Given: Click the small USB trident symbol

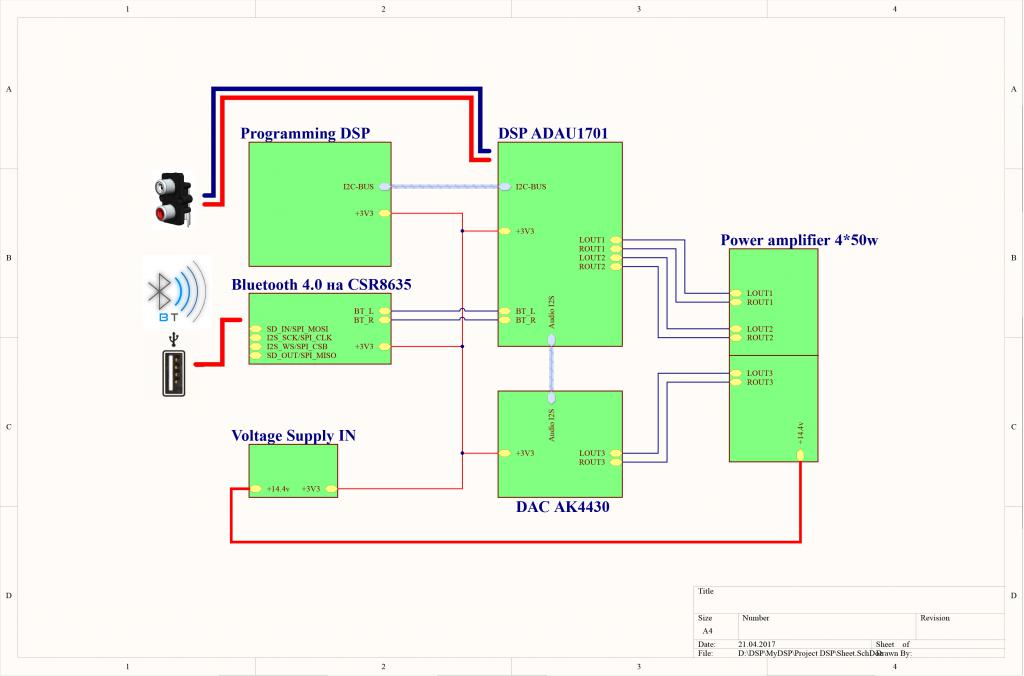Looking at the screenshot, I should [174, 339].
